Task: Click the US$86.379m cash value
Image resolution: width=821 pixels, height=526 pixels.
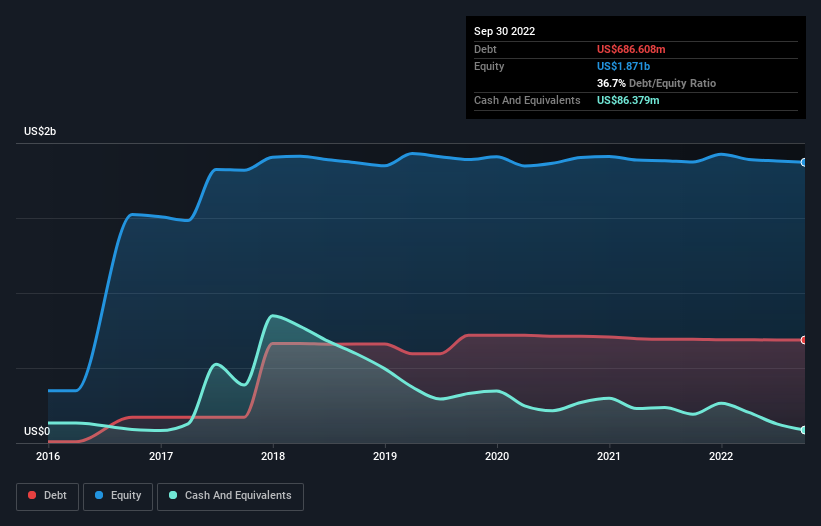Action: click(628, 100)
